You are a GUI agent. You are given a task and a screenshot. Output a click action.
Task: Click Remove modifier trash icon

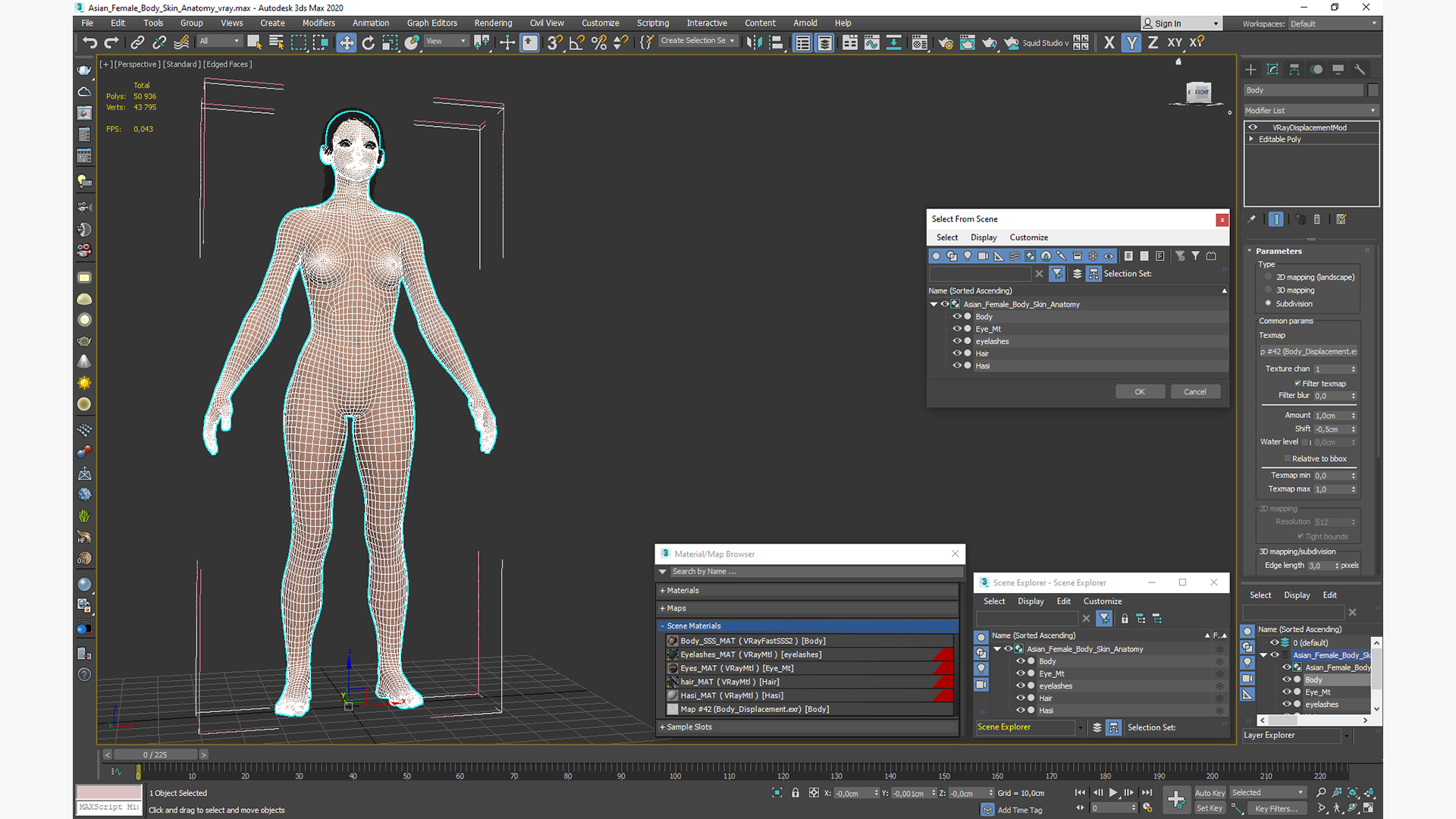coord(1317,219)
